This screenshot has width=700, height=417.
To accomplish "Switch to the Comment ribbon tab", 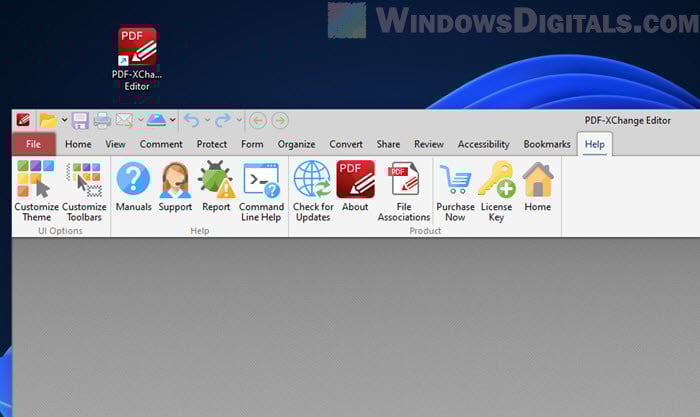I will pos(161,144).
